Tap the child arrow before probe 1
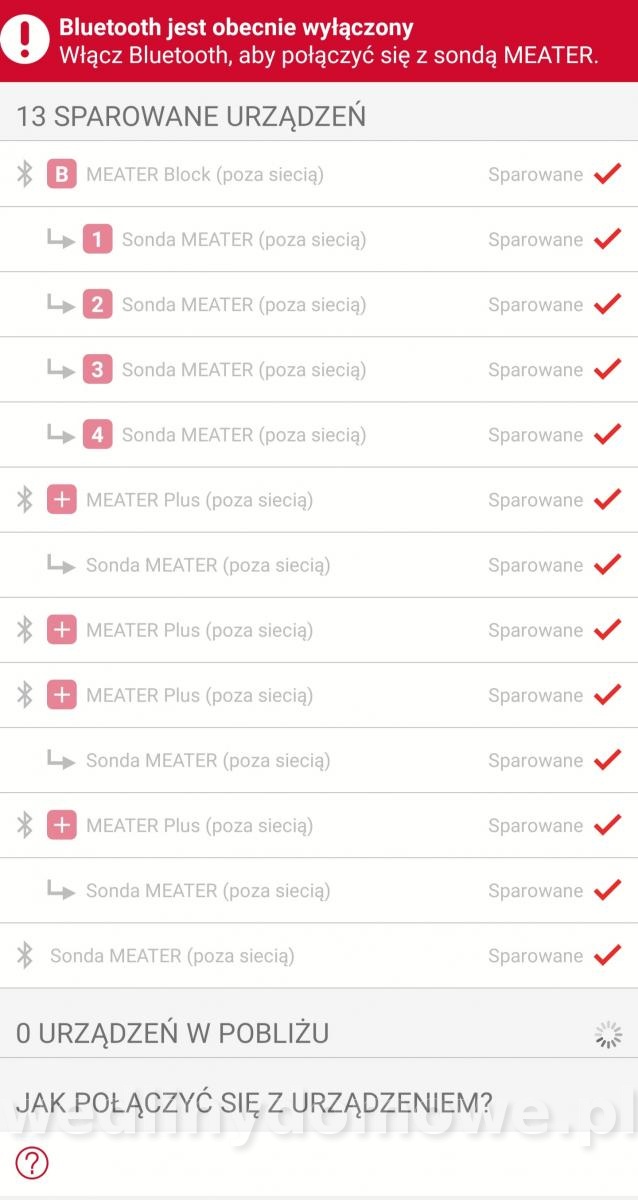The image size is (638, 1200). (x=61, y=240)
